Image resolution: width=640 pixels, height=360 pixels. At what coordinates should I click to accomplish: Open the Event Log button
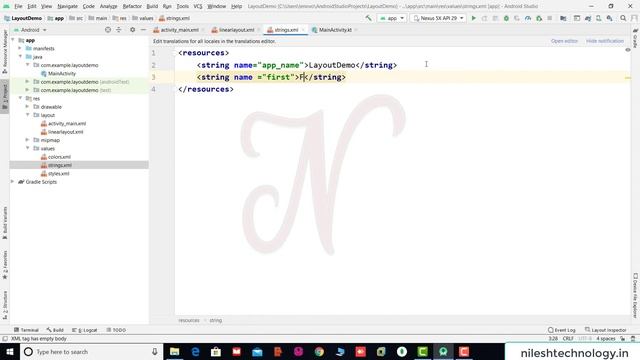[x=562, y=330]
